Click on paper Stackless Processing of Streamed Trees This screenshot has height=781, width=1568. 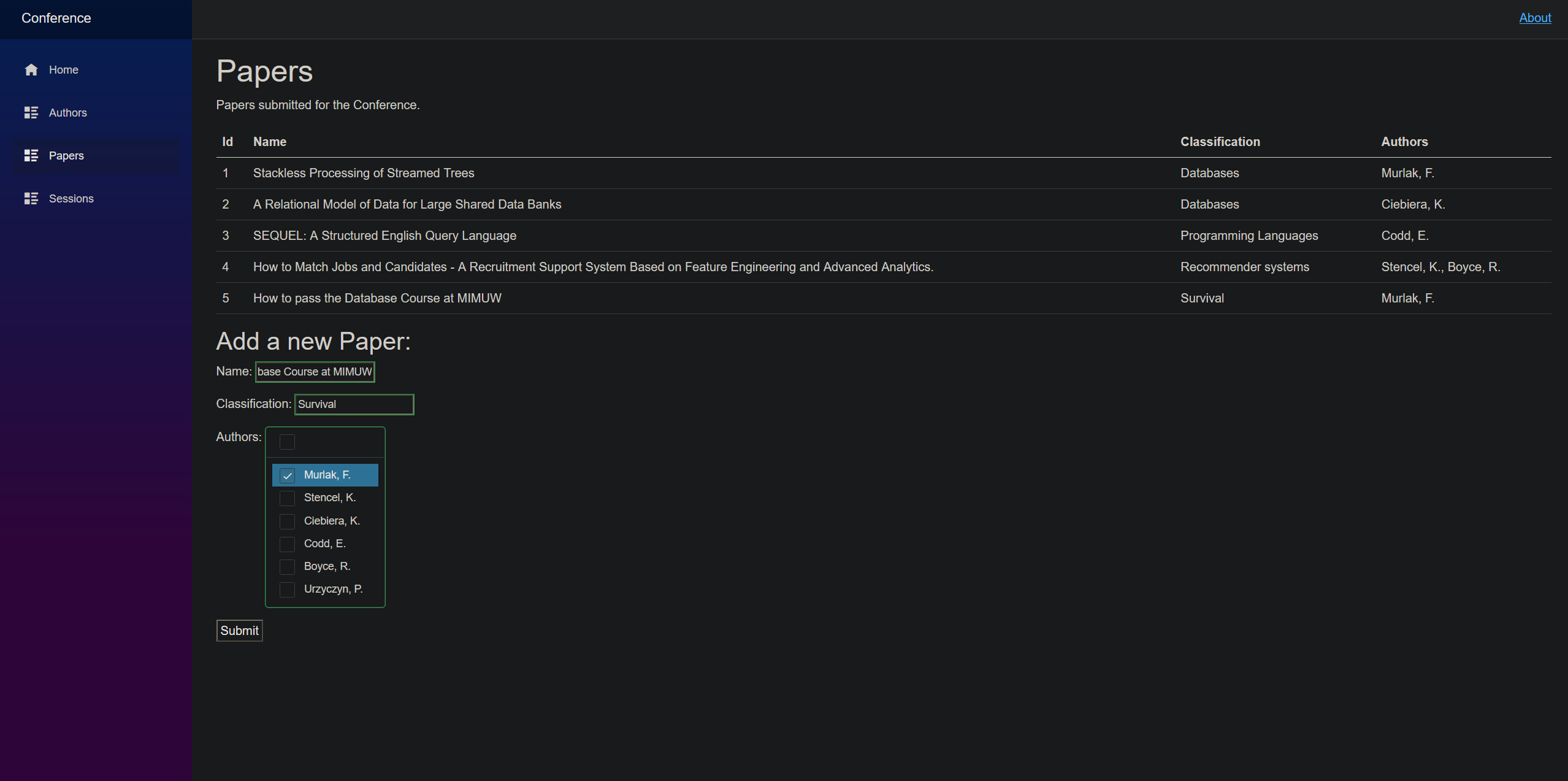363,172
